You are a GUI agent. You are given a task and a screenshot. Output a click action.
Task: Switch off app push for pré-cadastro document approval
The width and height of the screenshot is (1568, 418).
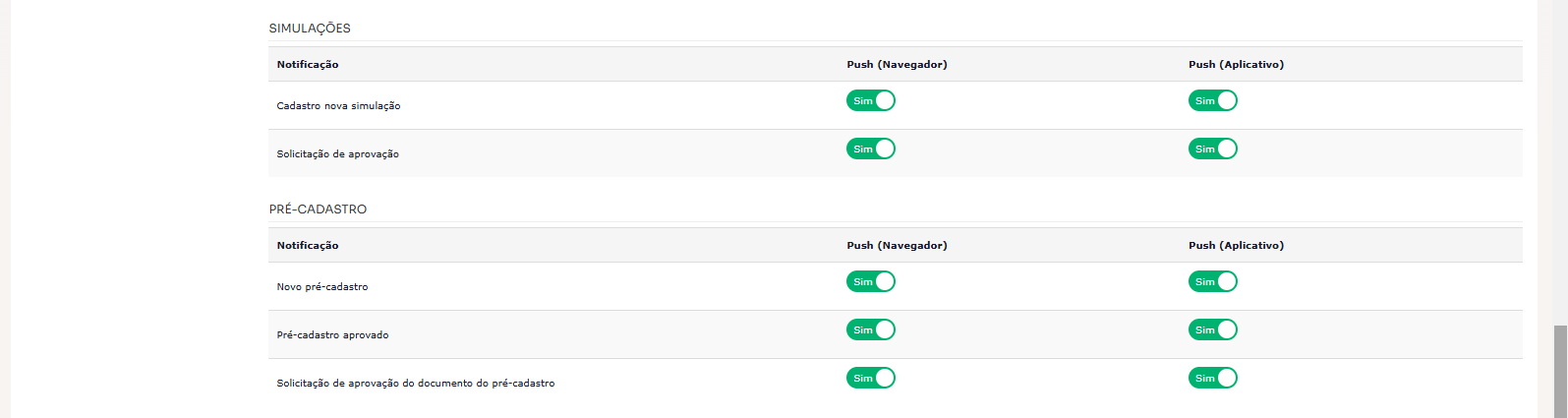(1212, 378)
